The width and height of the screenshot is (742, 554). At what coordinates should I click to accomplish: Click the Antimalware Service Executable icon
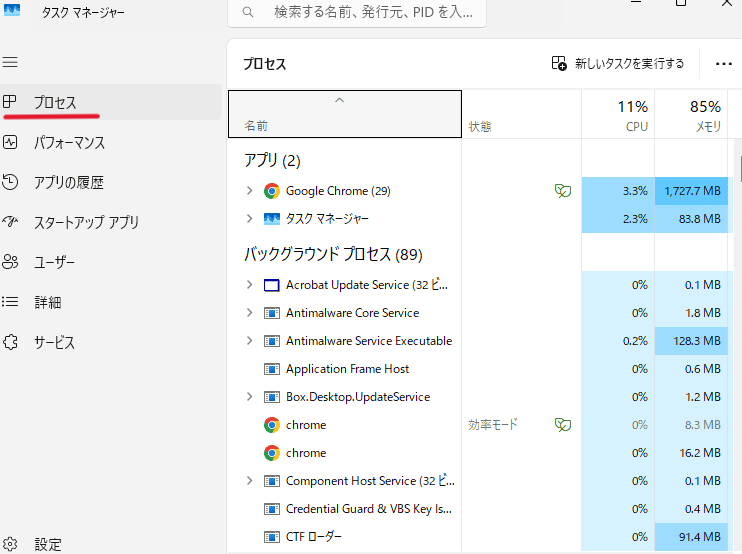(x=272, y=341)
